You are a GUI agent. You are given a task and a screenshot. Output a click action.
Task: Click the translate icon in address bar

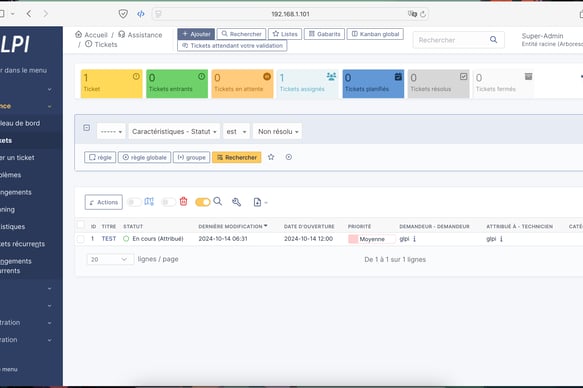tap(412, 14)
